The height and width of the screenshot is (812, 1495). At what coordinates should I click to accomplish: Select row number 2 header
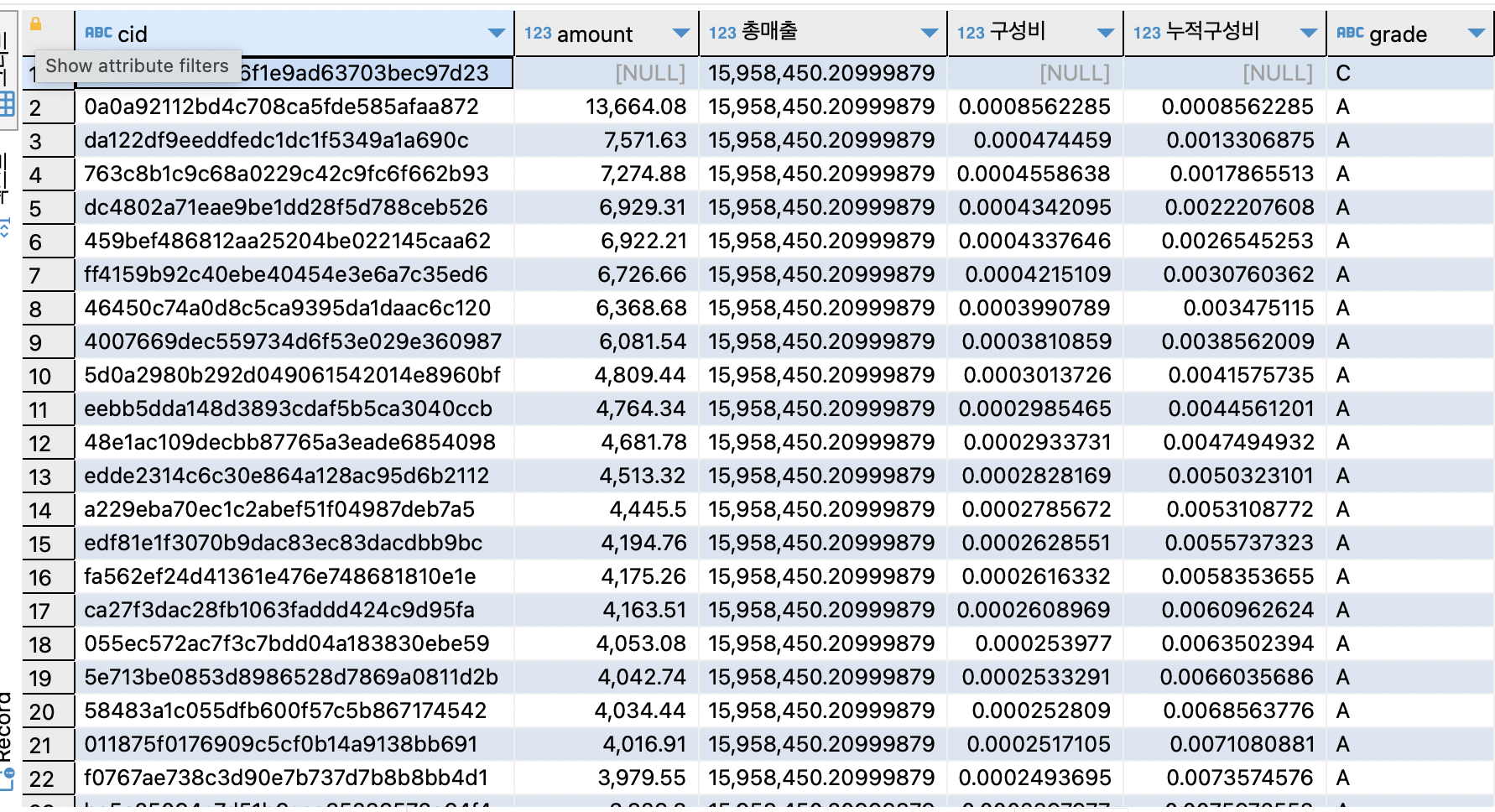click(x=49, y=107)
